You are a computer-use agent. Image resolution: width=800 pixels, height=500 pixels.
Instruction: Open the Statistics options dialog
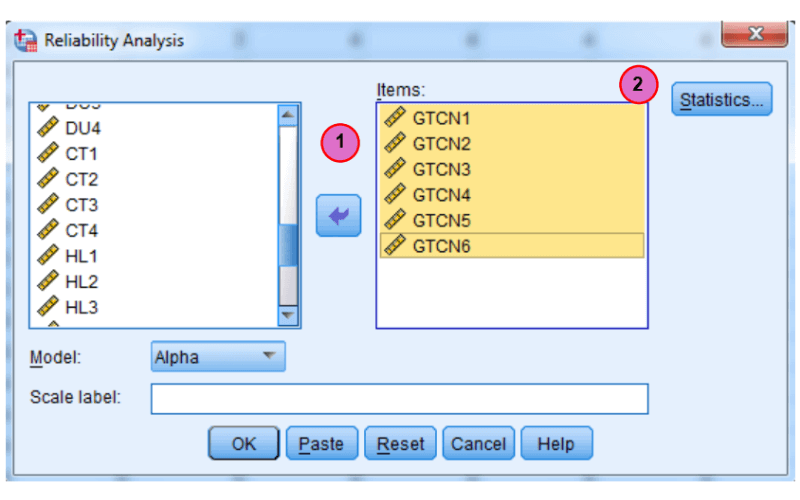(x=721, y=99)
